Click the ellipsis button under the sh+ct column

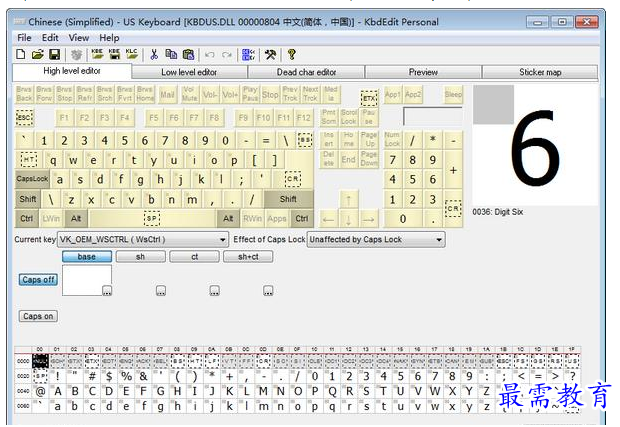[x=268, y=291]
